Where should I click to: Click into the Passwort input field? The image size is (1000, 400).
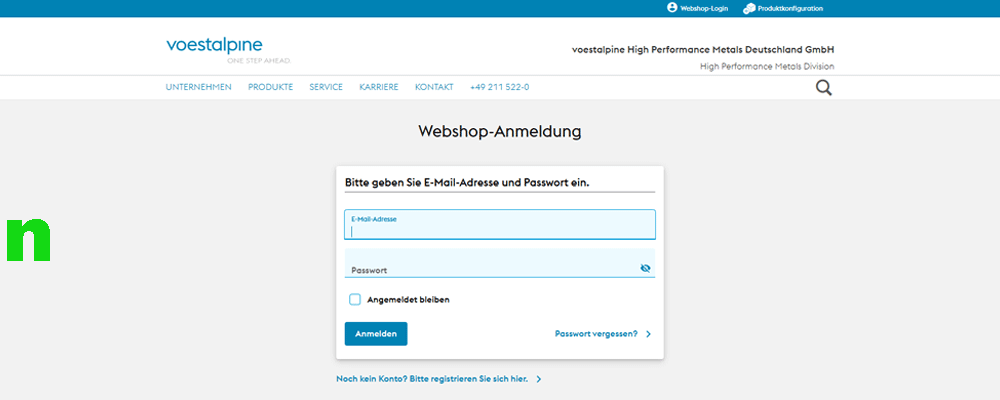click(x=490, y=268)
